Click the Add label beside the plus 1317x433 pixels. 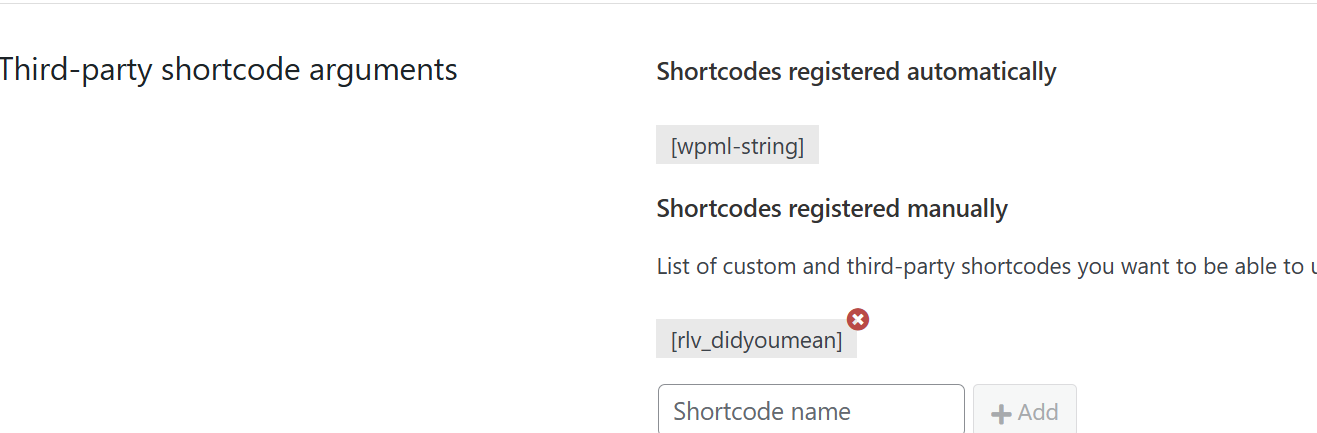pyautogui.click(x=1038, y=413)
